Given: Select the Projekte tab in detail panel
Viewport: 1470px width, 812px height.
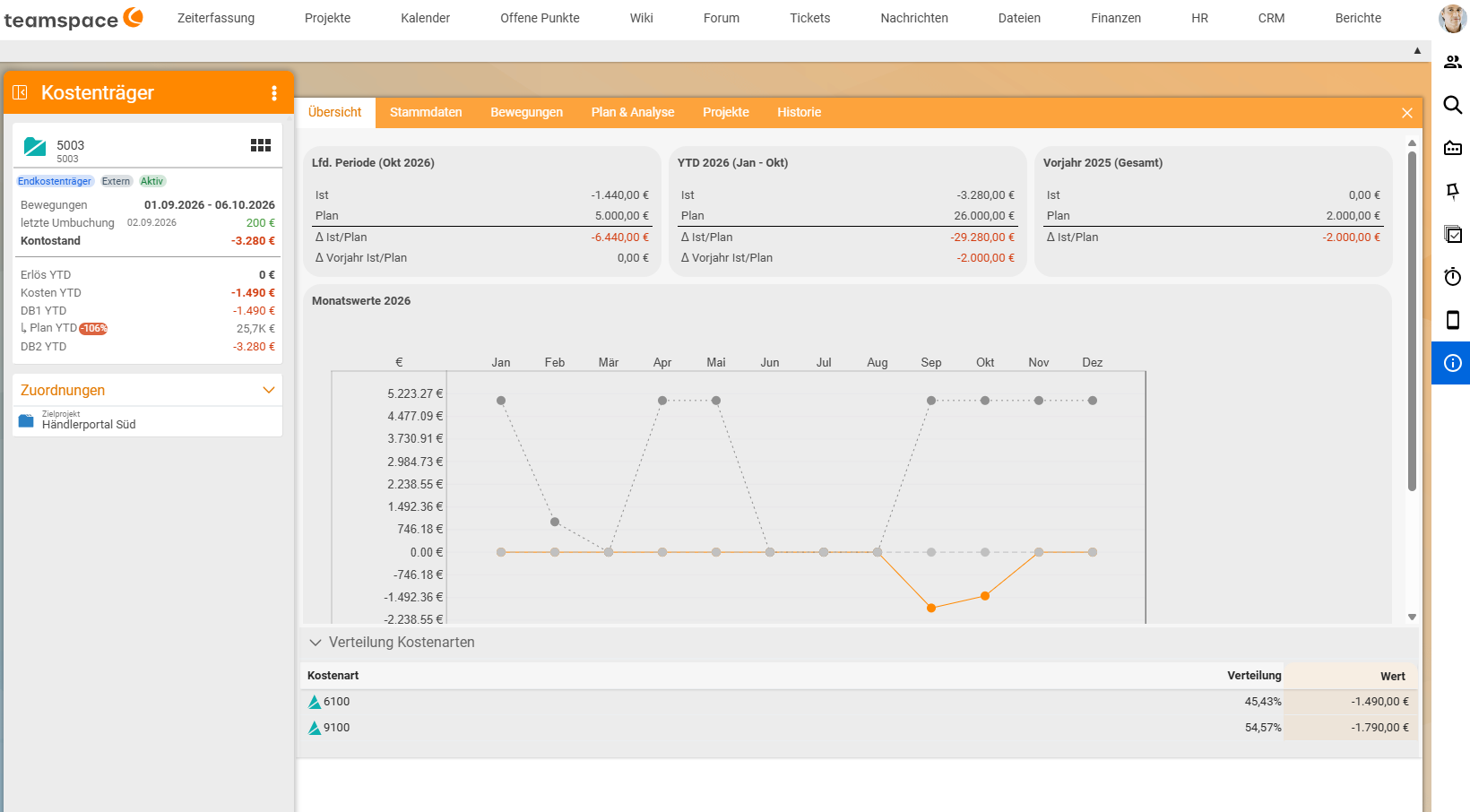Looking at the screenshot, I should click(726, 112).
